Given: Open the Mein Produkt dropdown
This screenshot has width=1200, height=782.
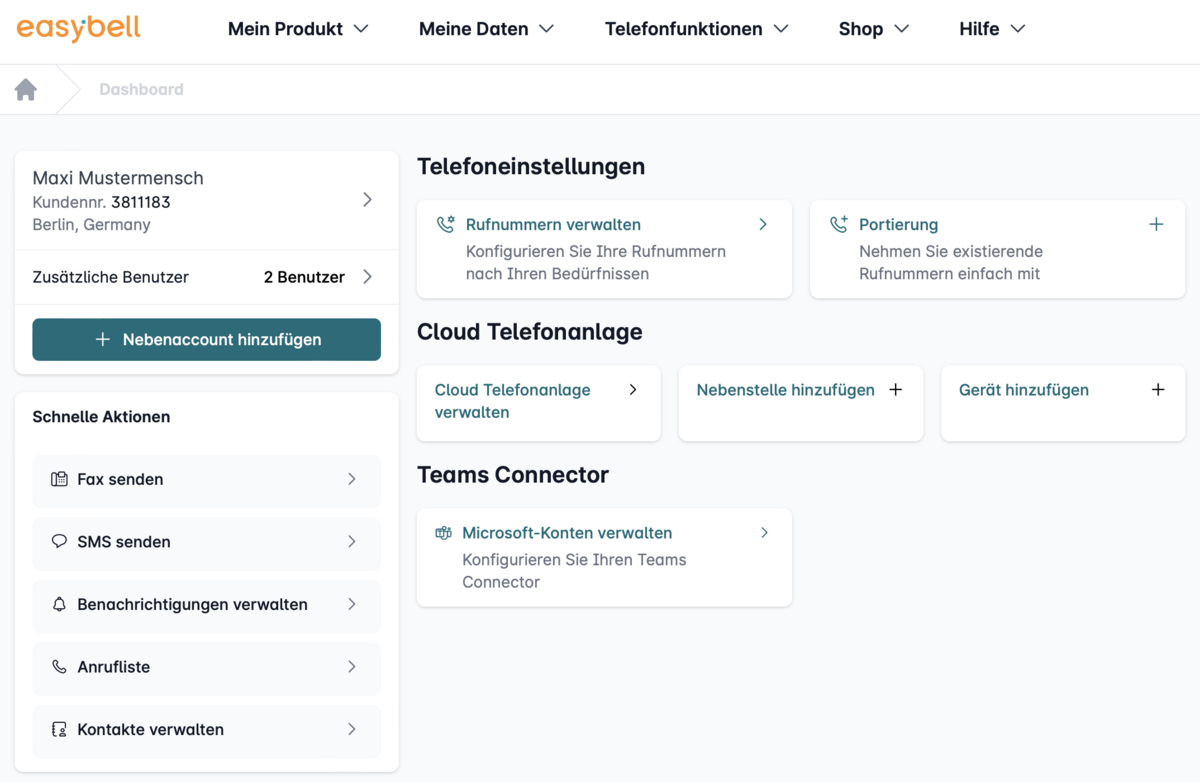Looking at the screenshot, I should click(297, 29).
